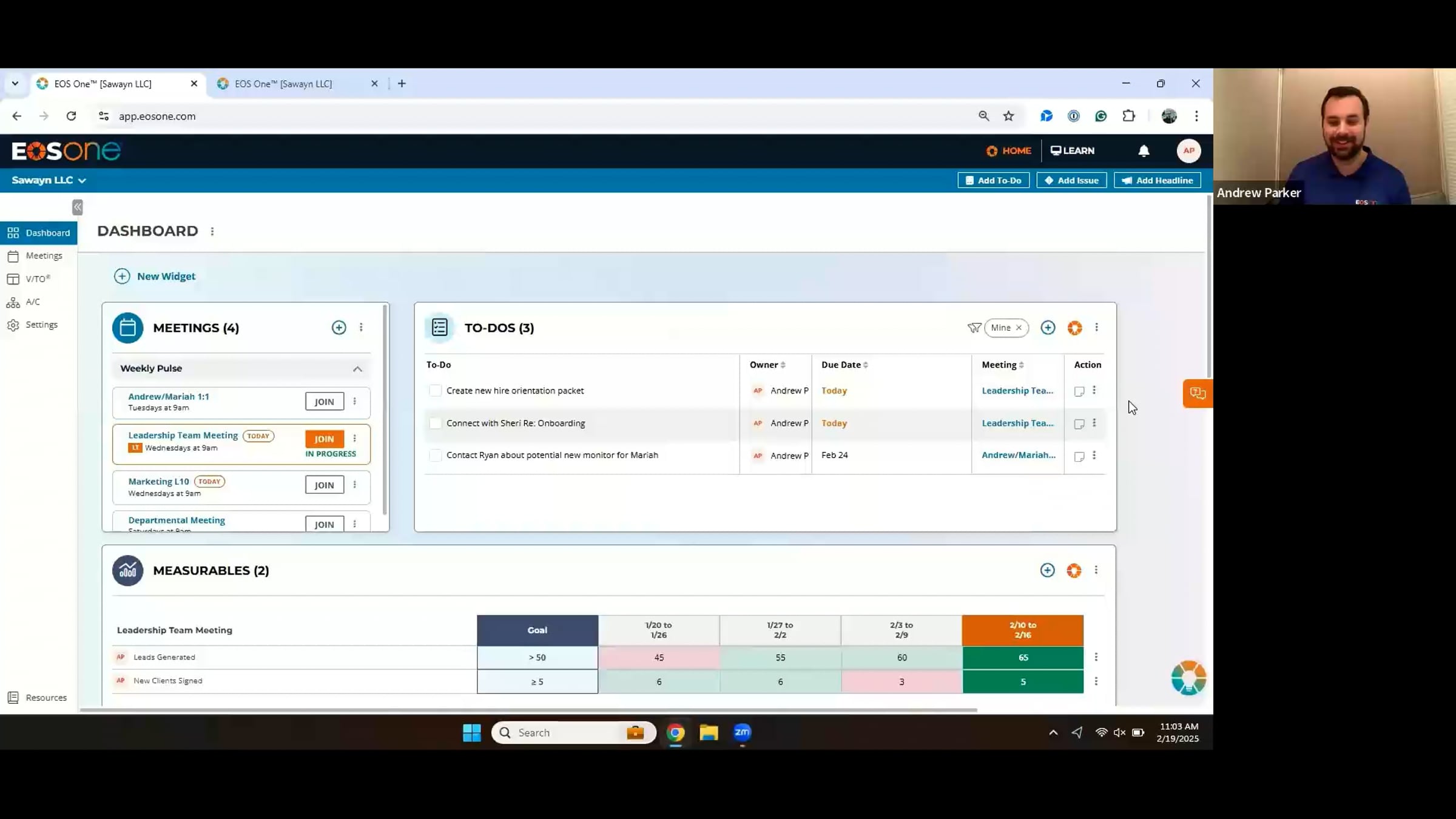This screenshot has width=1456, height=819.
Task: Open Chrome extensions puzzle icon
Action: pyautogui.click(x=1128, y=116)
